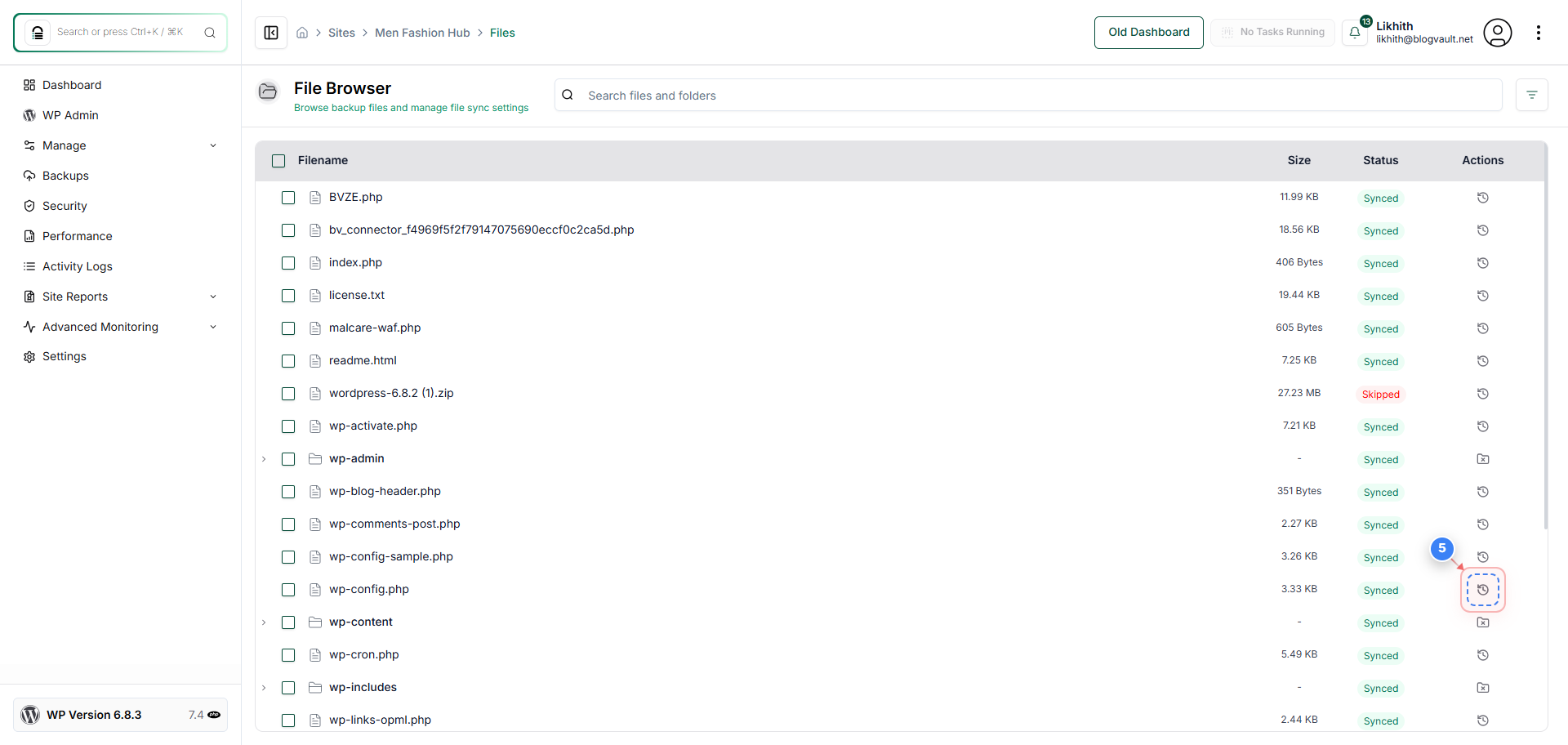This screenshot has height=745, width=1568.
Task: Click the restore history icon for BVZE.php
Action: tap(1483, 197)
